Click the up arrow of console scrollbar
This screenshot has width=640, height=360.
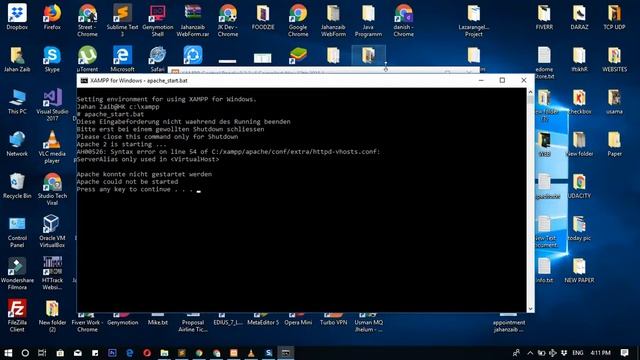[530, 92]
